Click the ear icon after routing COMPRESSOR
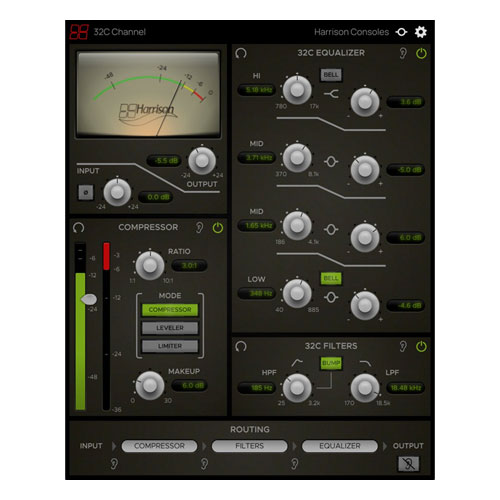 tap(204, 464)
